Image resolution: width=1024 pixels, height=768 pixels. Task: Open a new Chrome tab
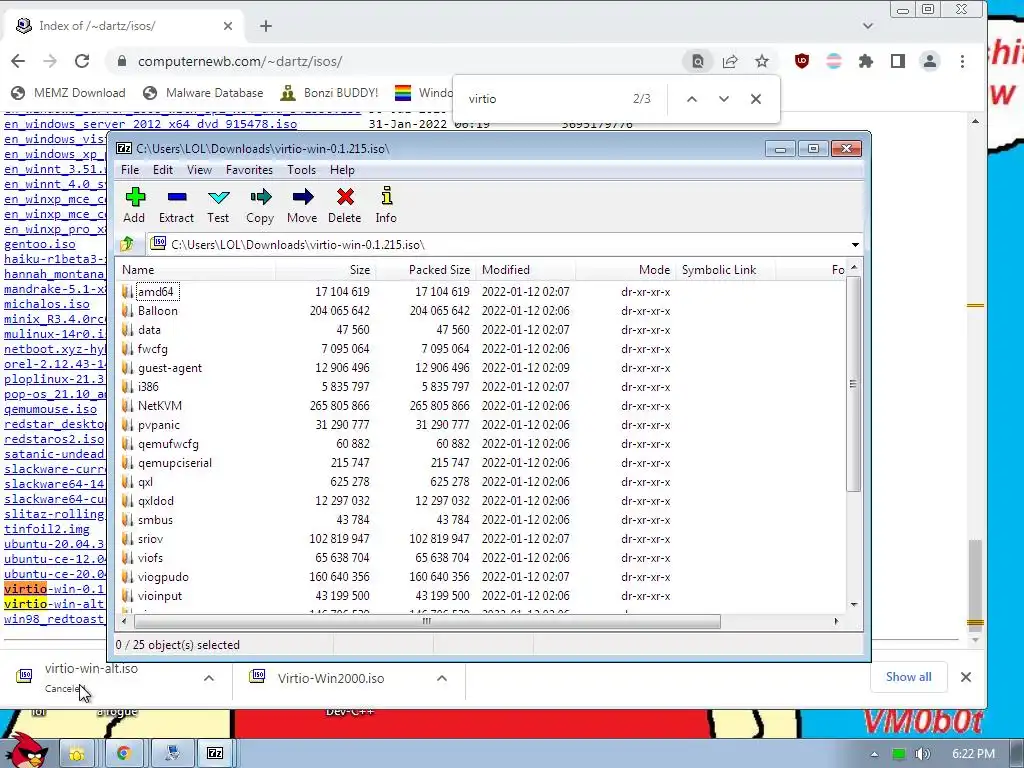266,26
